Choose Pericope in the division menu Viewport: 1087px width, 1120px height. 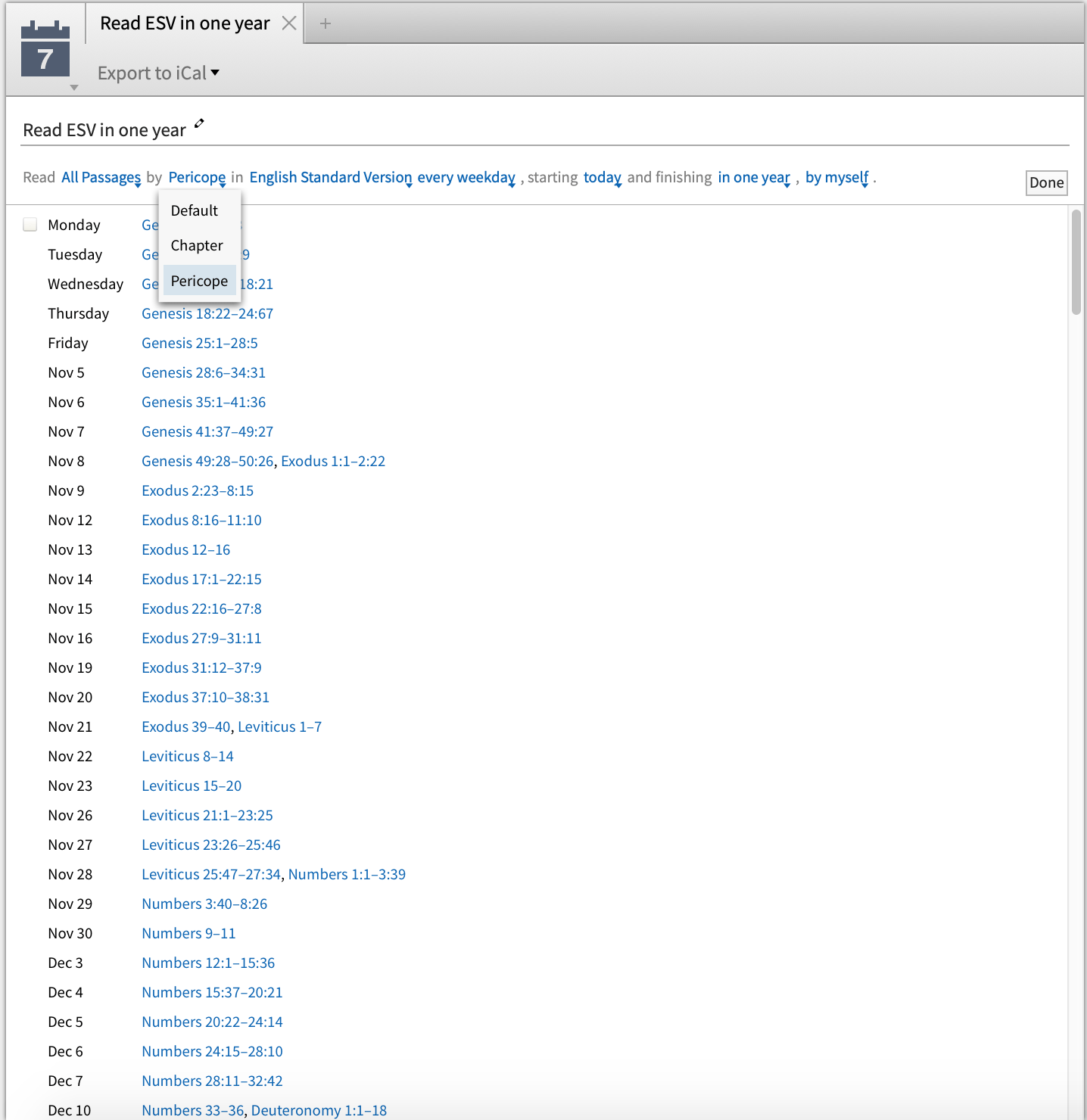click(x=200, y=281)
